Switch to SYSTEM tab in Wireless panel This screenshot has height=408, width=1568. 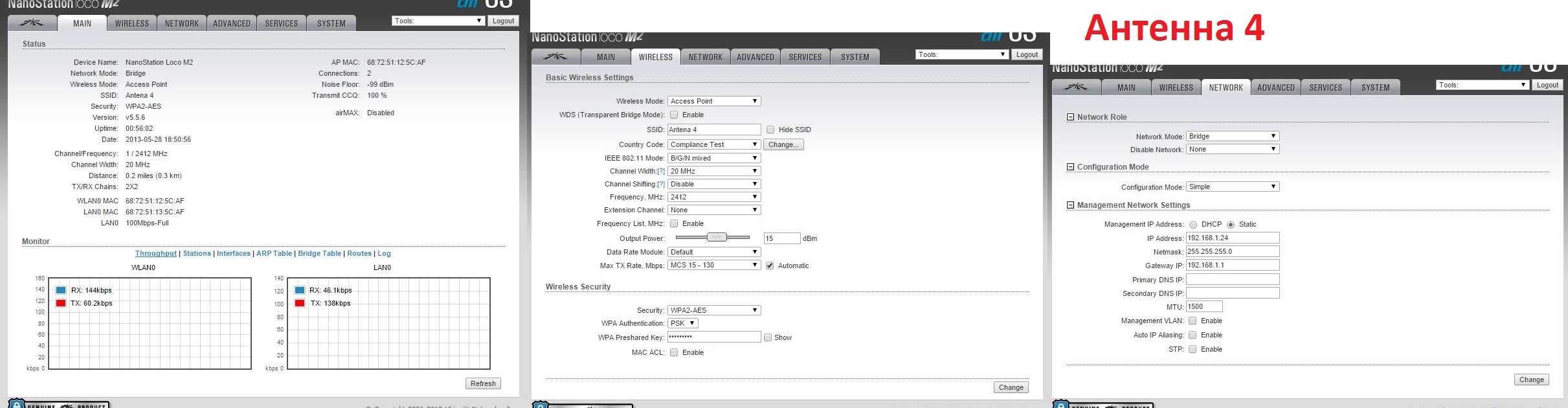(x=855, y=57)
